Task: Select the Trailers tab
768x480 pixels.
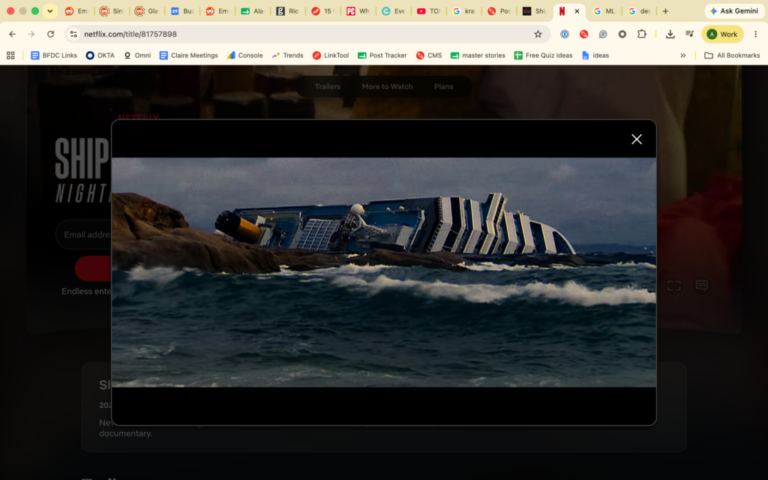Action: 327,87
